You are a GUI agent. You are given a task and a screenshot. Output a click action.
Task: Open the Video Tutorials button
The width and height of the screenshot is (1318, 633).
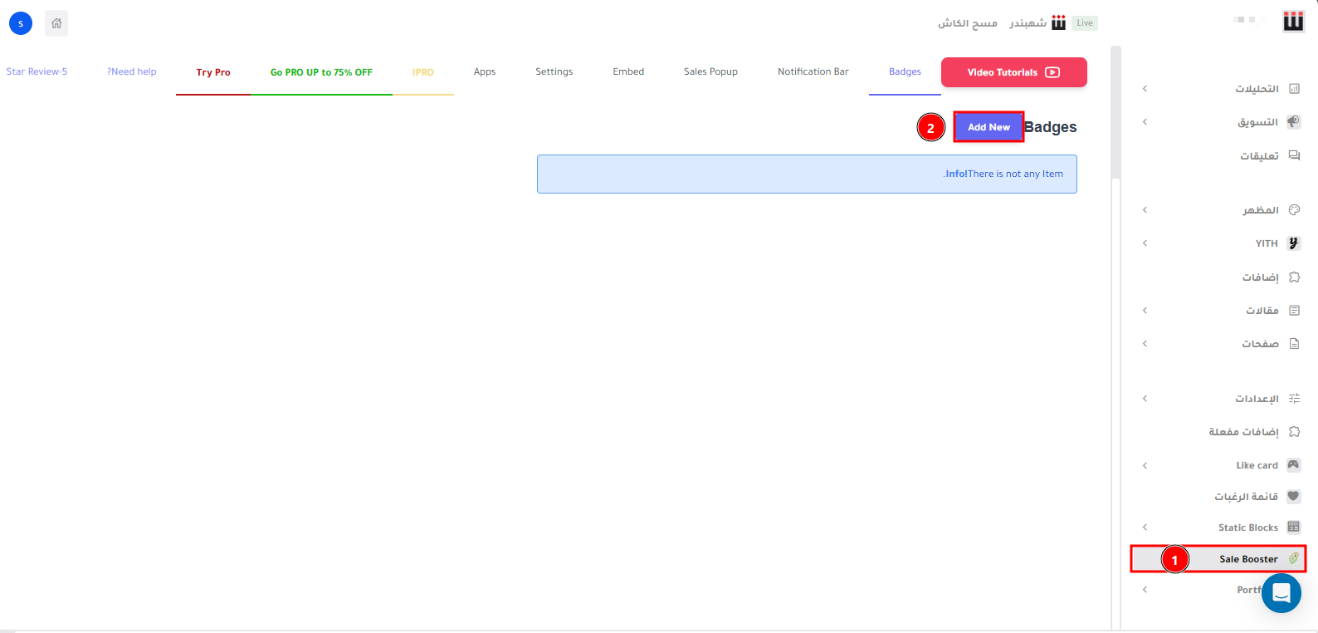[x=1013, y=72]
